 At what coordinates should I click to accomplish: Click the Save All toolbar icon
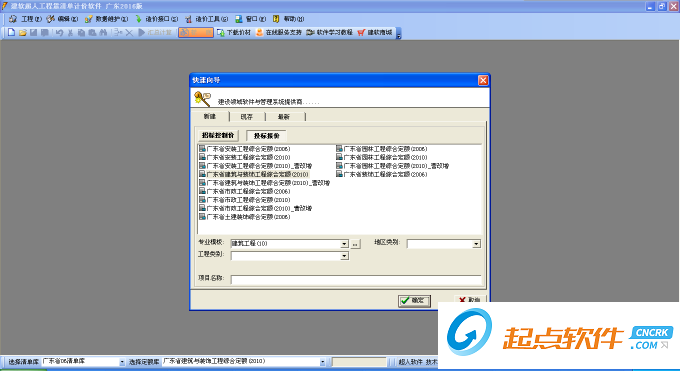point(44,32)
